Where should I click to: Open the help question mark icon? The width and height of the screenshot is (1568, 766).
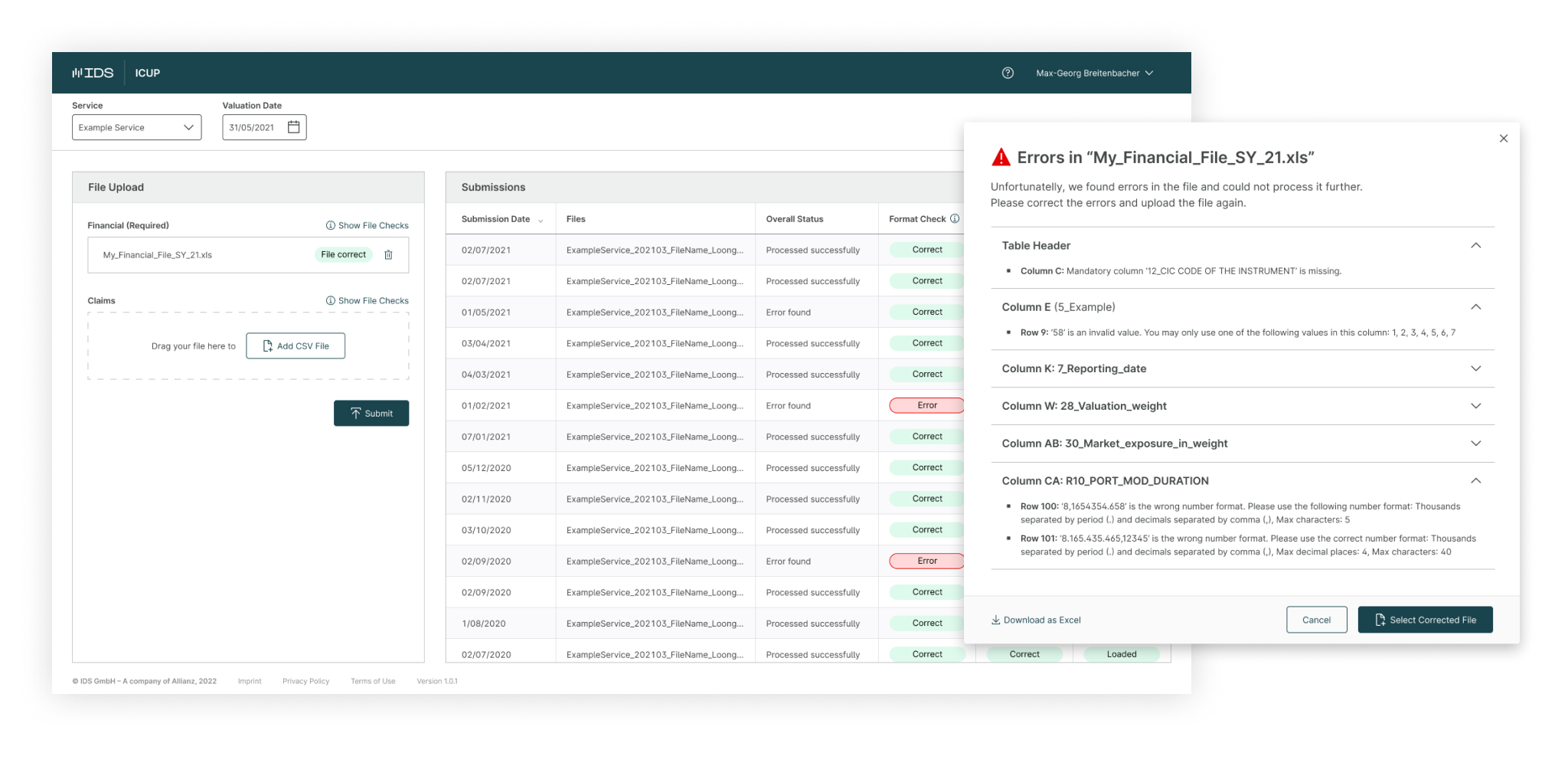pyautogui.click(x=1008, y=73)
